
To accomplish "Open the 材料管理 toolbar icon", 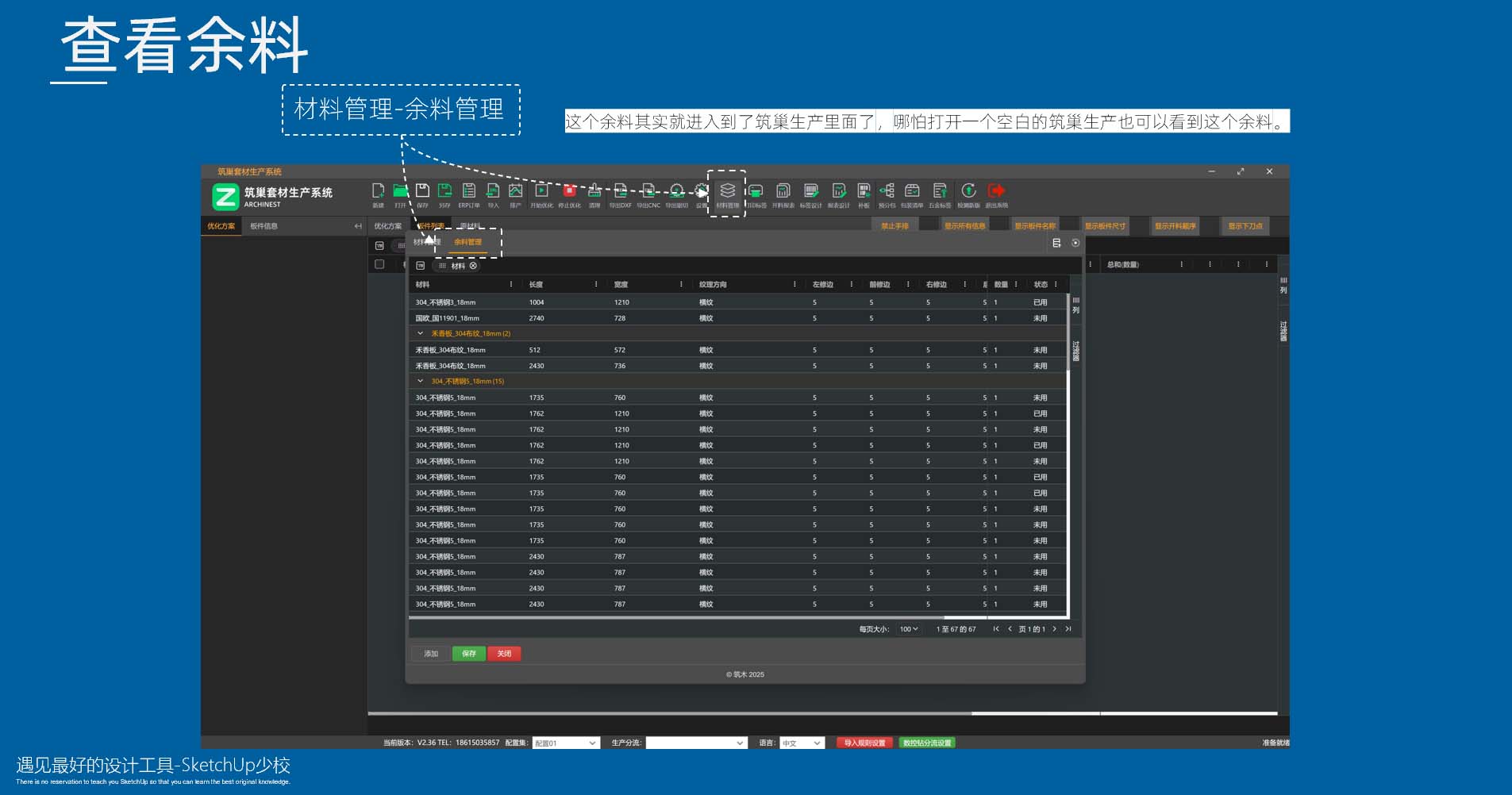I will pyautogui.click(x=727, y=193).
